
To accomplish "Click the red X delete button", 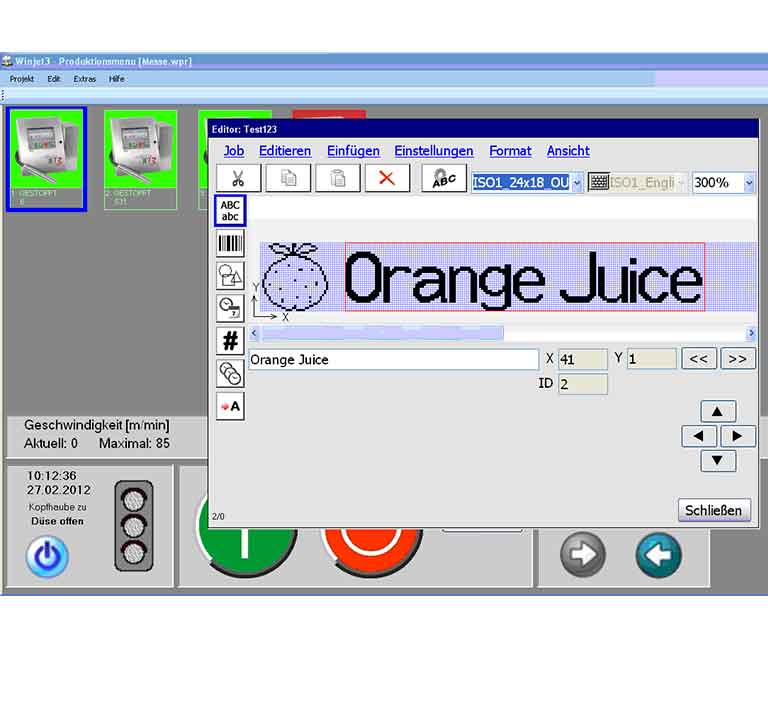I will (387, 179).
